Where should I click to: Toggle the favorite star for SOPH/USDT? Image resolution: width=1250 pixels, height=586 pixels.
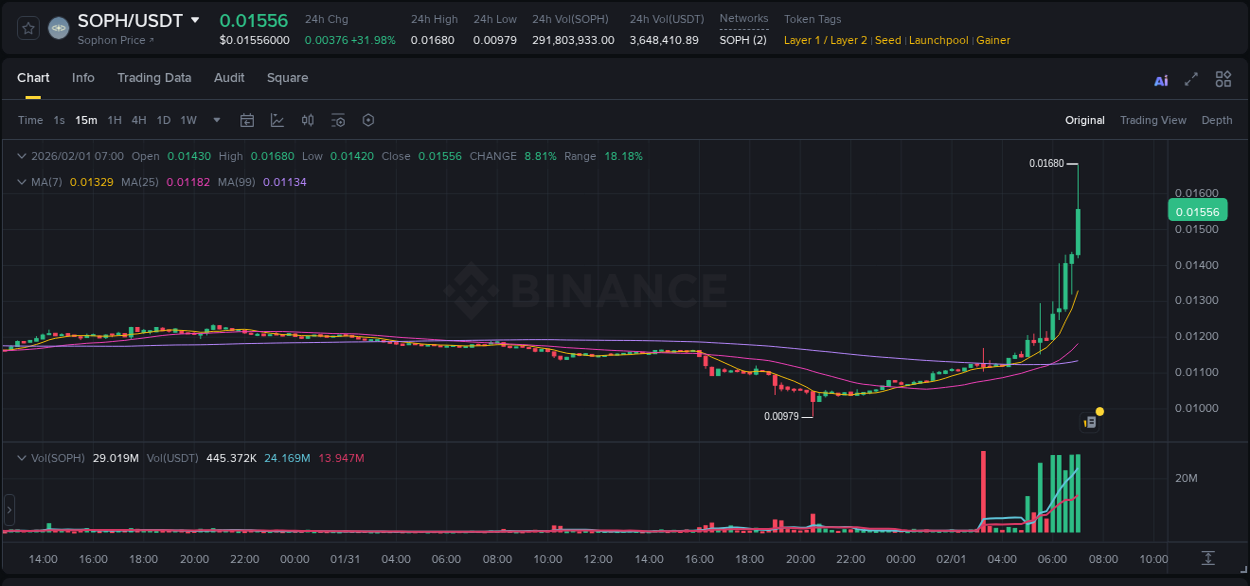27,28
